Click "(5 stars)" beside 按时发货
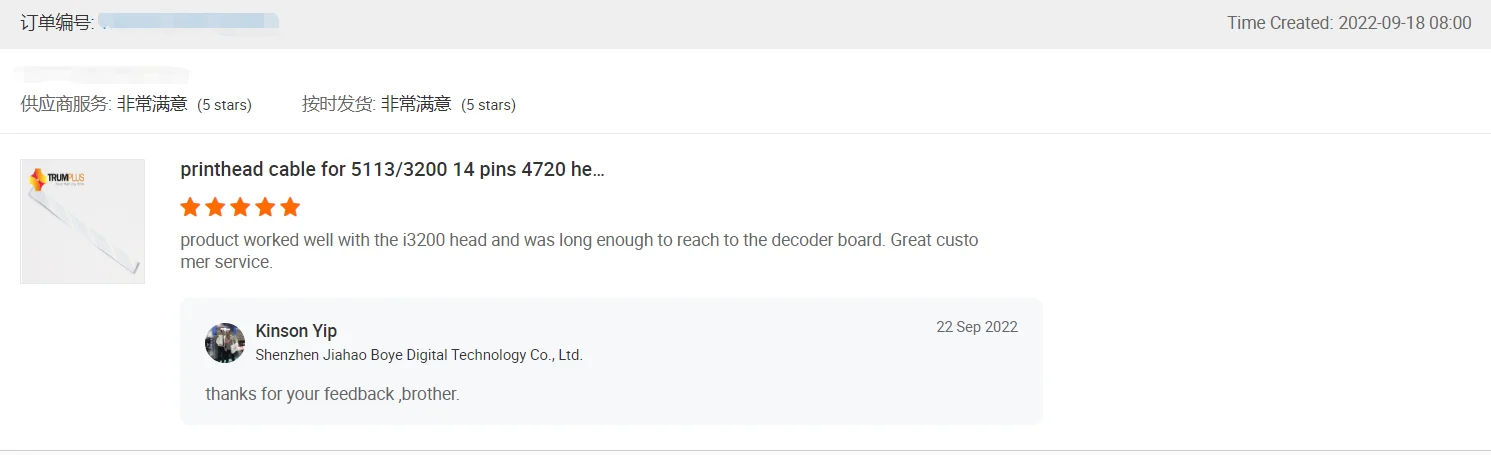 coord(488,105)
